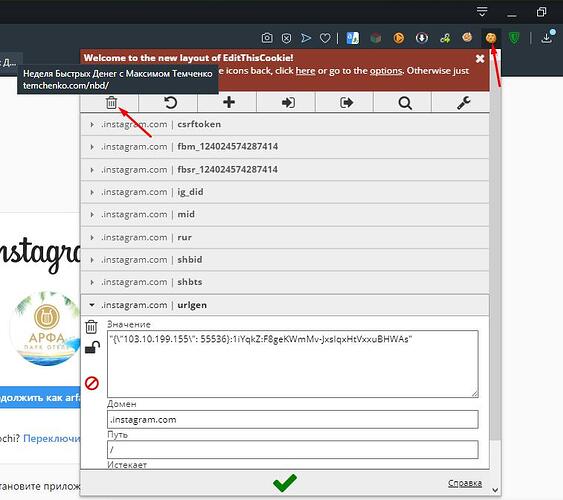Open the orange play button extension
The image size is (563, 500).
(x=399, y=38)
